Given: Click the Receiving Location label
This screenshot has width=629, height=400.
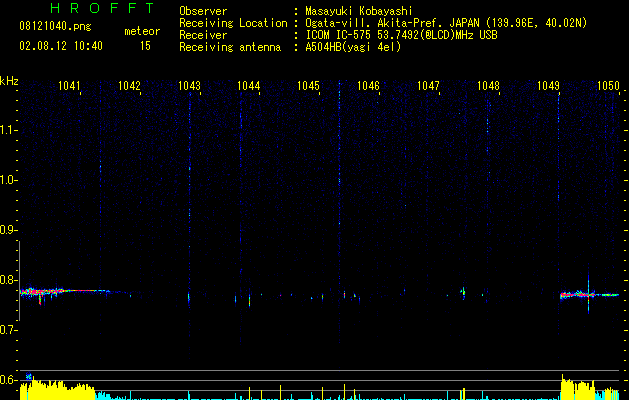Looking at the screenshot, I should [233, 23].
